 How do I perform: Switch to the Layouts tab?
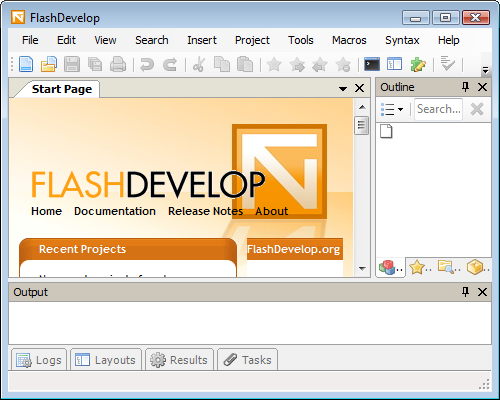(106, 360)
